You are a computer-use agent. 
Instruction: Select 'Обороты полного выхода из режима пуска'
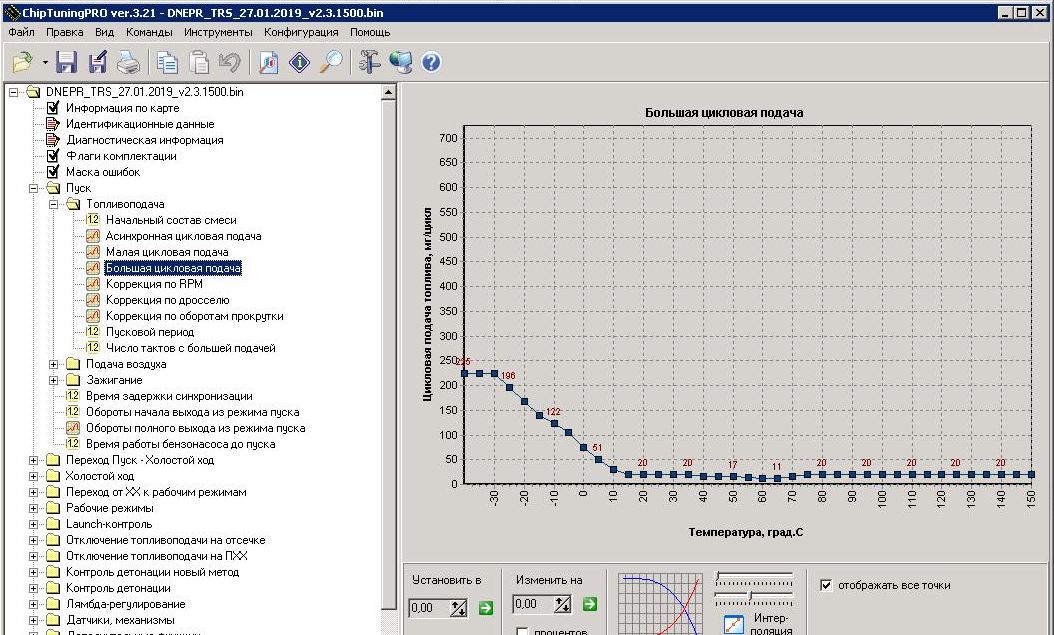(x=196, y=428)
